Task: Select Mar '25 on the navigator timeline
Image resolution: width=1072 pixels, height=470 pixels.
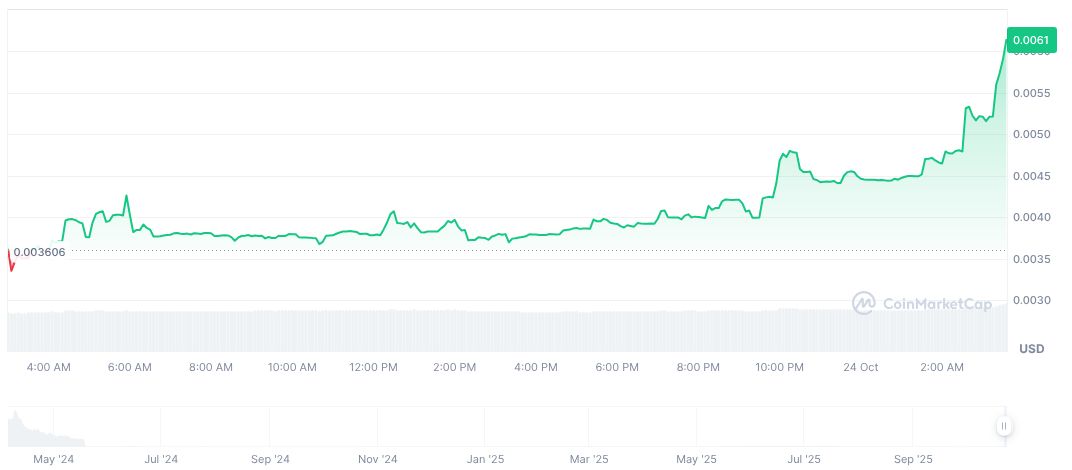Action: point(589,459)
